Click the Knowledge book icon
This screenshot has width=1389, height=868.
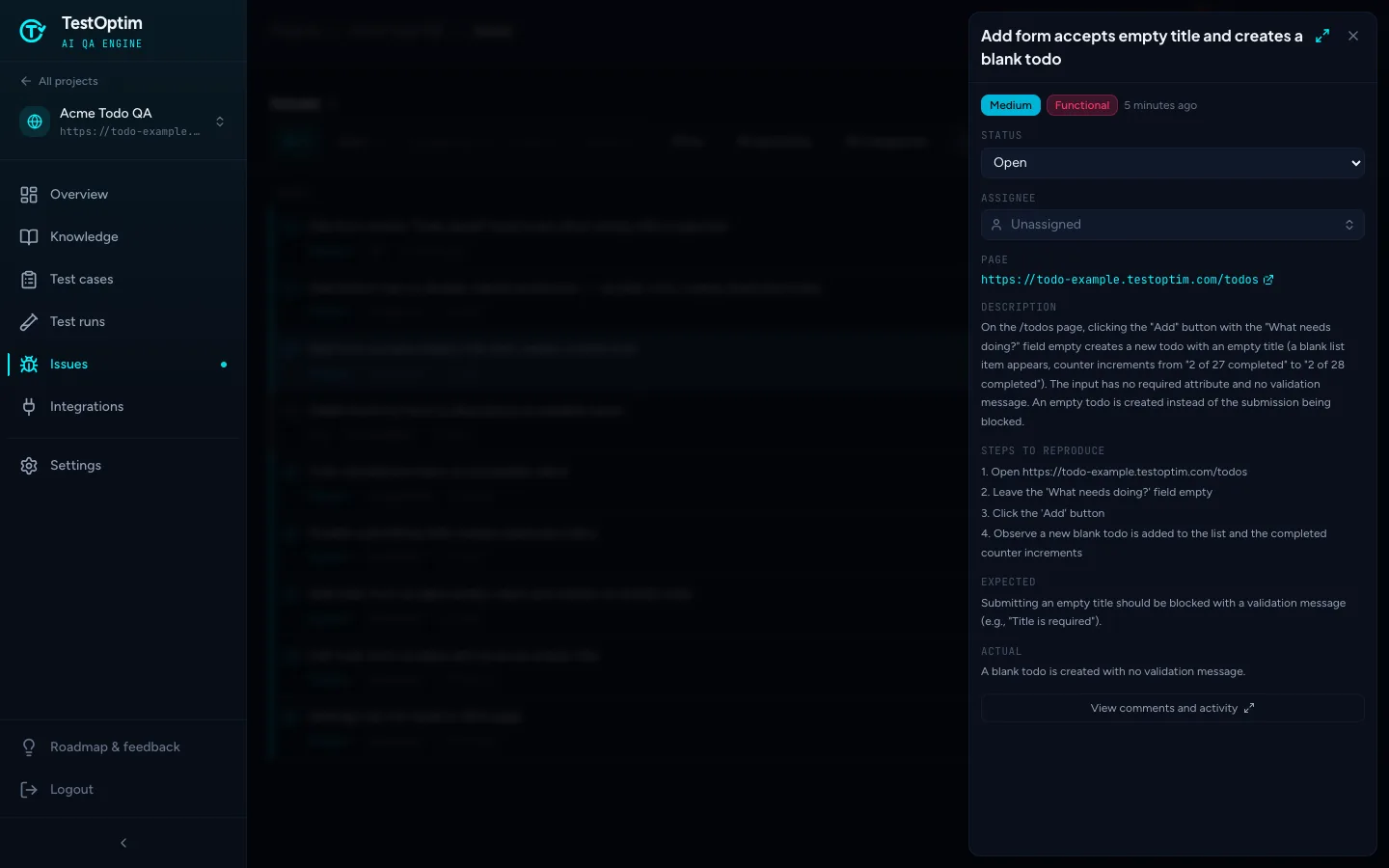coord(29,236)
